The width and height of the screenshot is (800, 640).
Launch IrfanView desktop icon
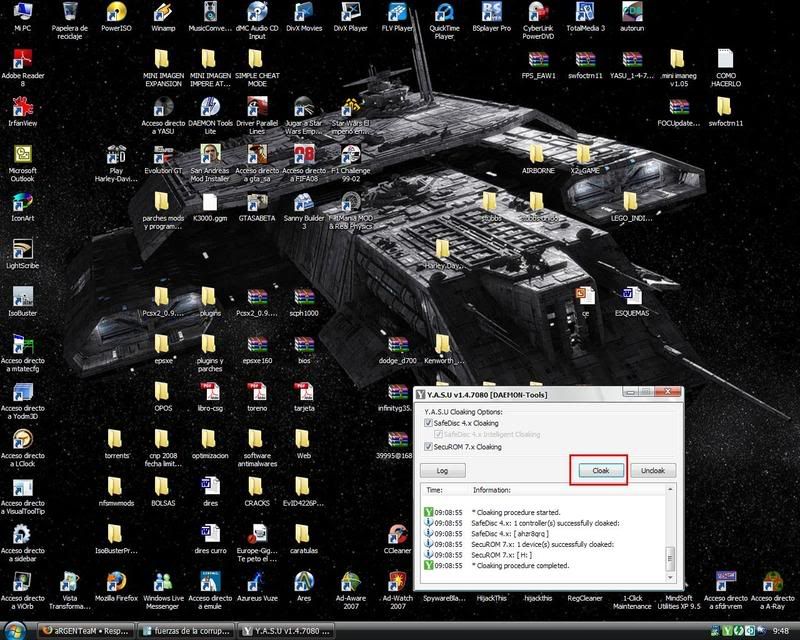[22, 111]
